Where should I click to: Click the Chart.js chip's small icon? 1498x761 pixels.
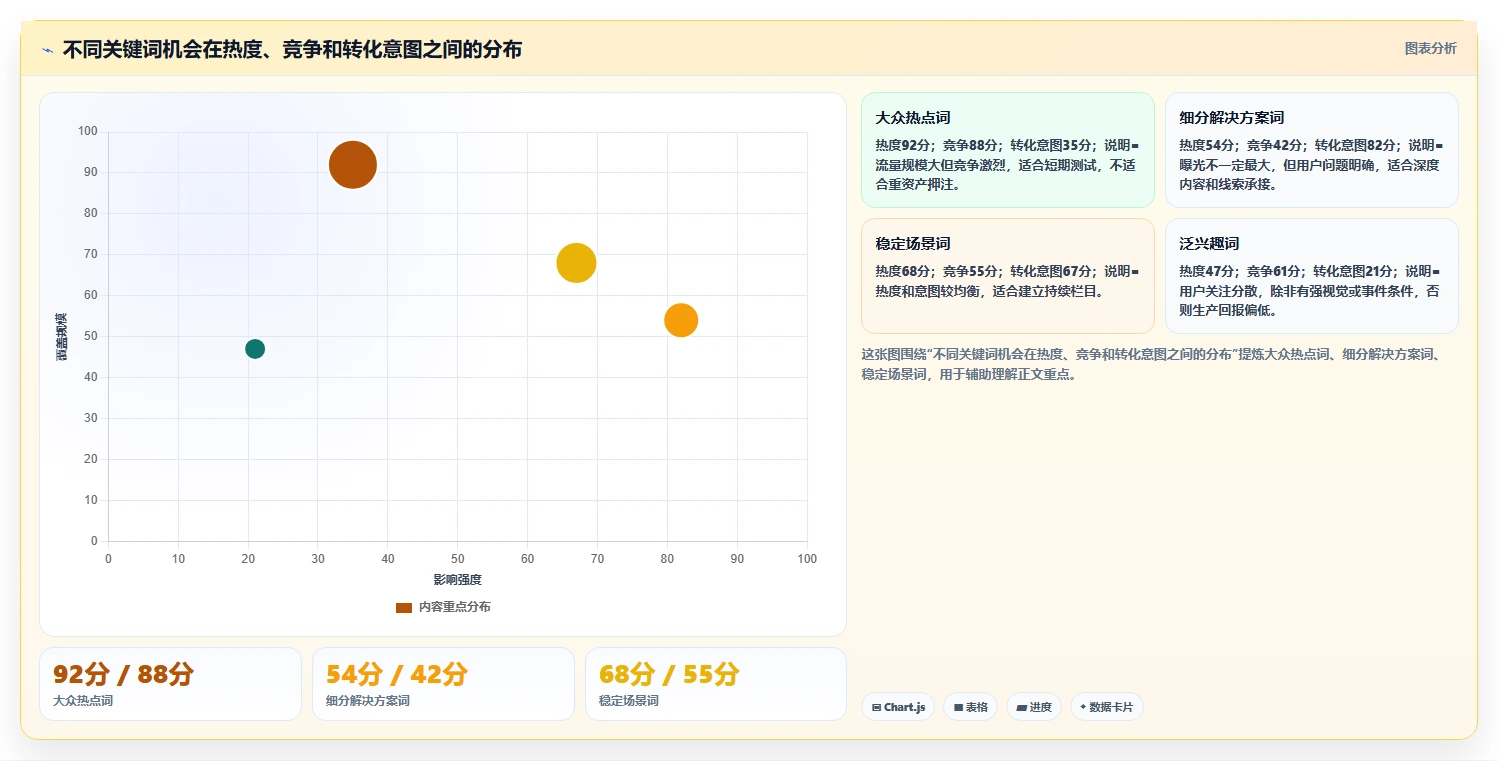tap(876, 707)
